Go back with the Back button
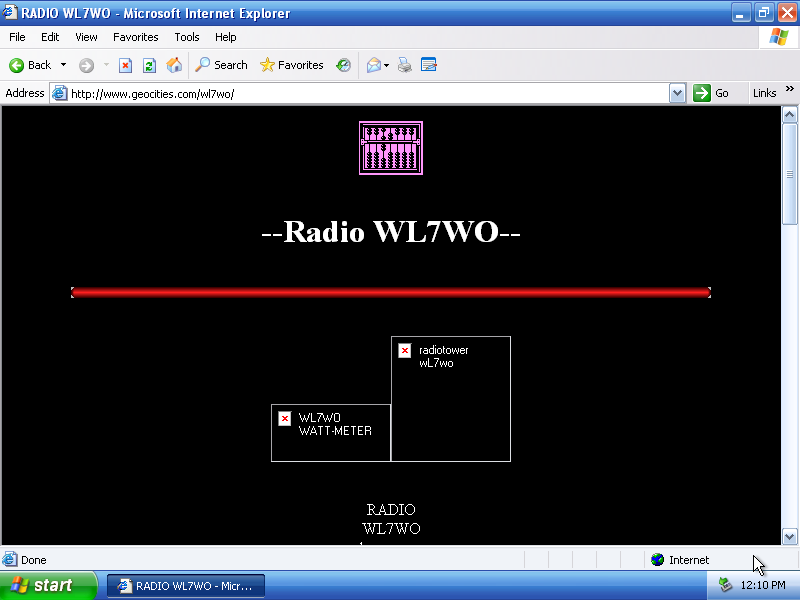The height and width of the screenshot is (600, 800). [30, 65]
